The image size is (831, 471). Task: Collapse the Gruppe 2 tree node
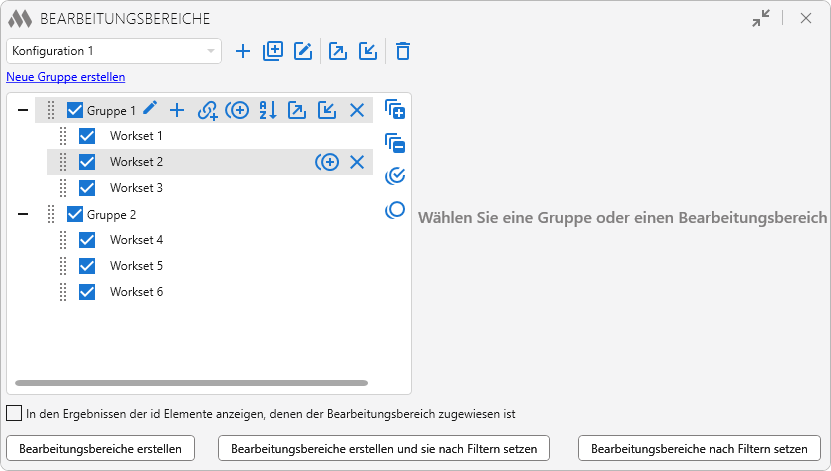point(23,214)
